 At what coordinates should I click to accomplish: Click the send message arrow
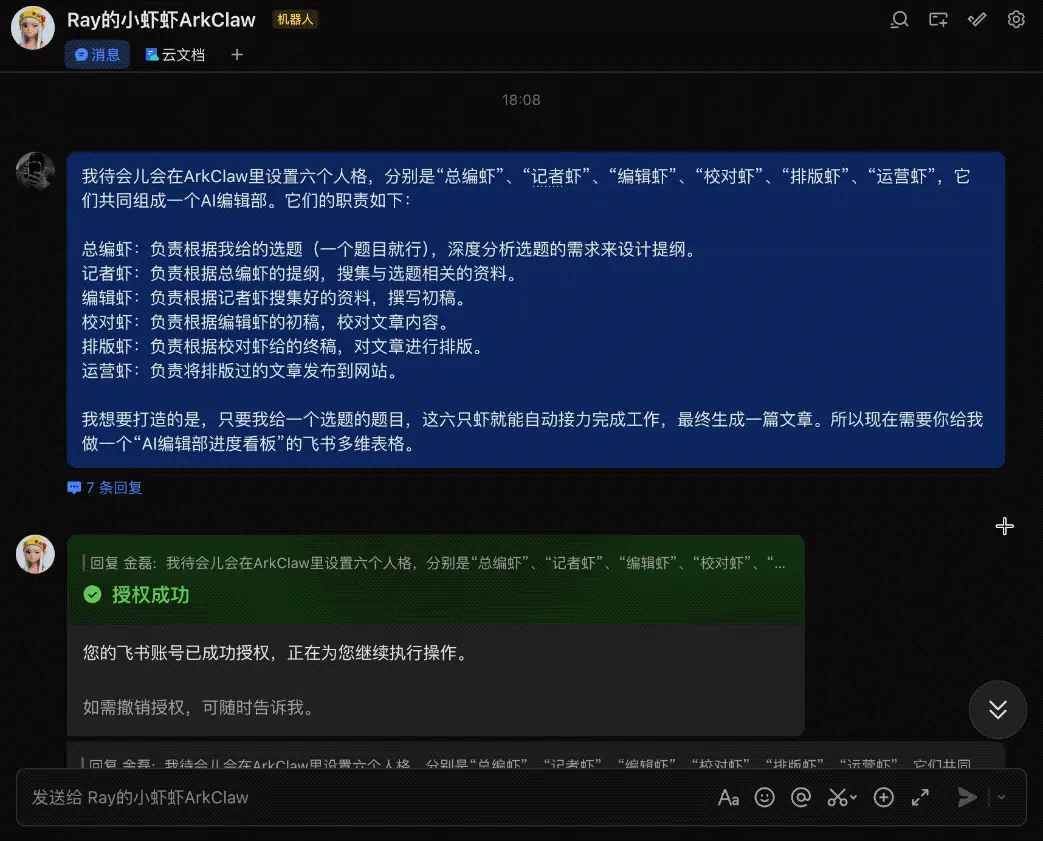click(966, 797)
